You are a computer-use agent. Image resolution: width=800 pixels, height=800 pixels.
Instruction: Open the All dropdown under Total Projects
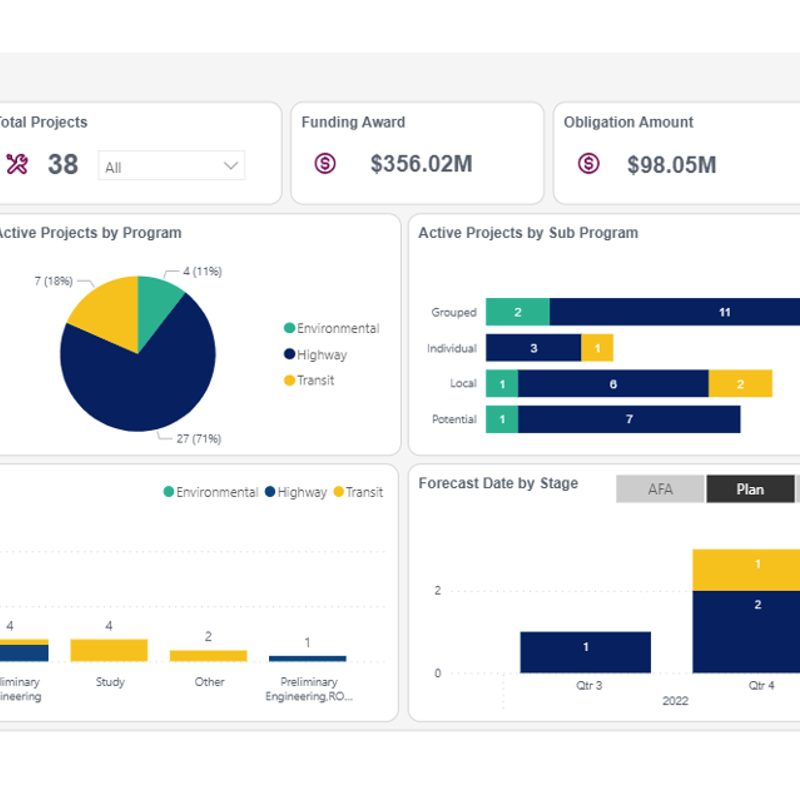tap(171, 166)
